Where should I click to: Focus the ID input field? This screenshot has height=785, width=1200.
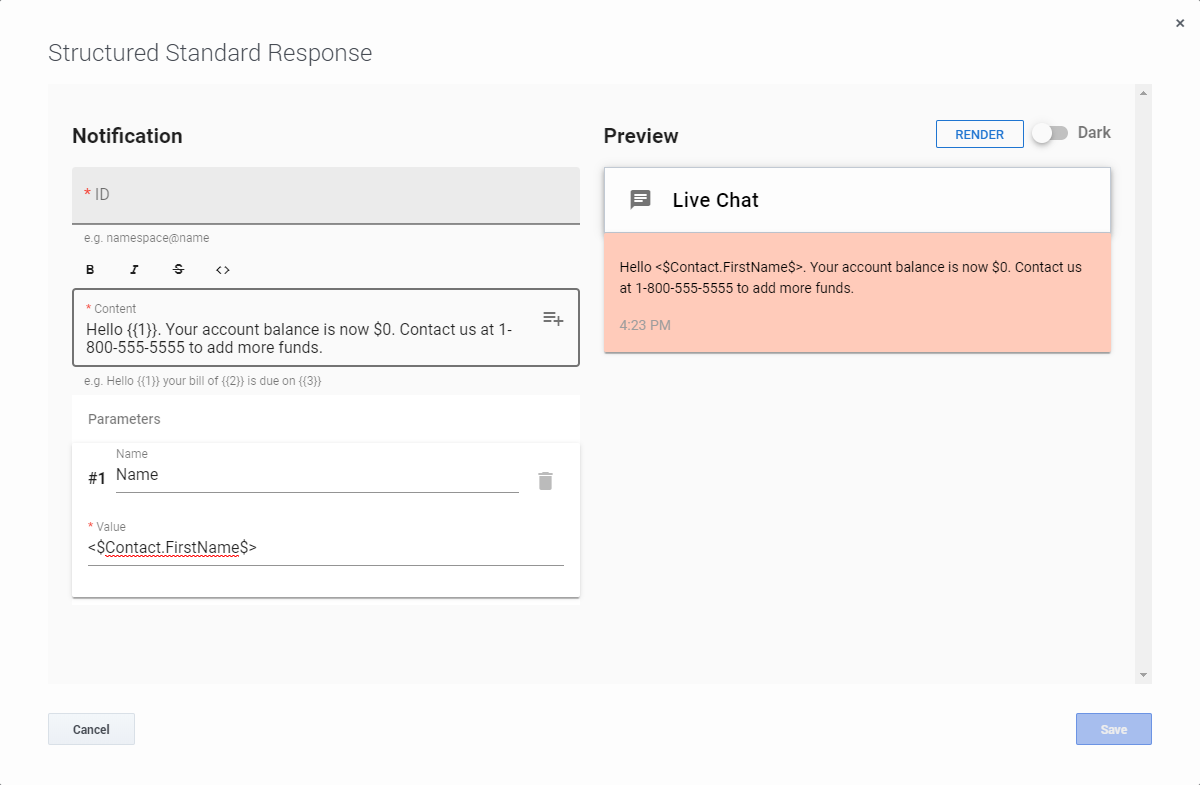(326, 195)
